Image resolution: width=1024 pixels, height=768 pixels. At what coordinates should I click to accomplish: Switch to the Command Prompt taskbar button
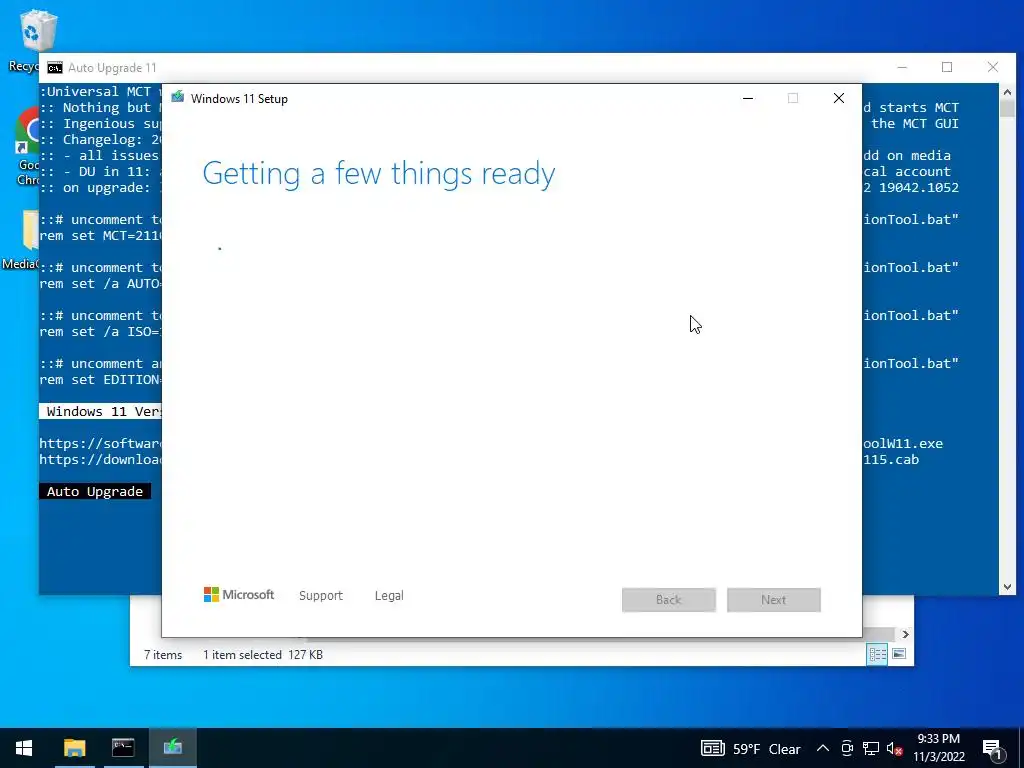tap(123, 748)
